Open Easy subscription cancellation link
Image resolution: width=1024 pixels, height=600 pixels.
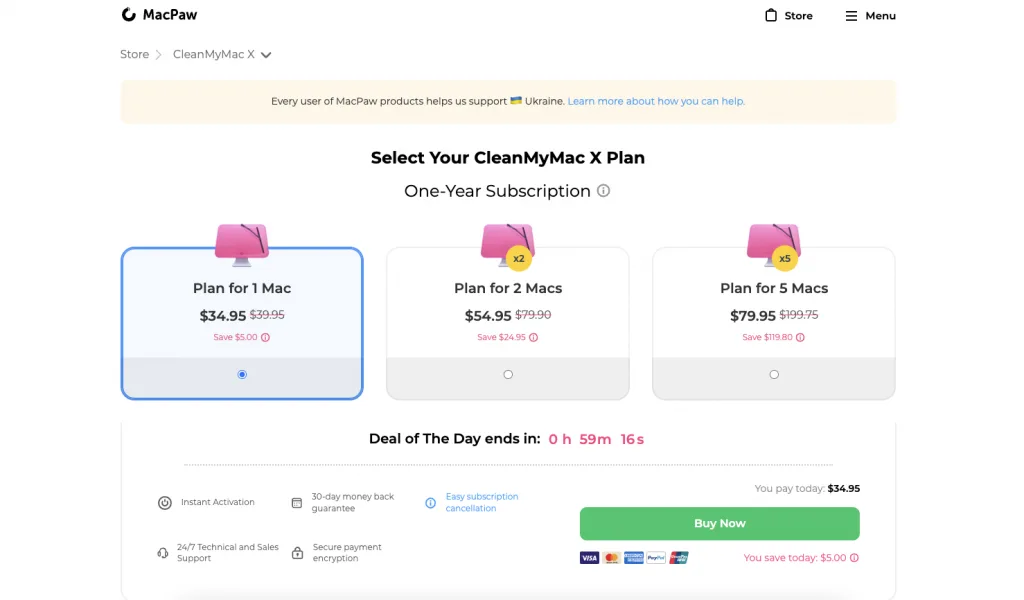482,502
